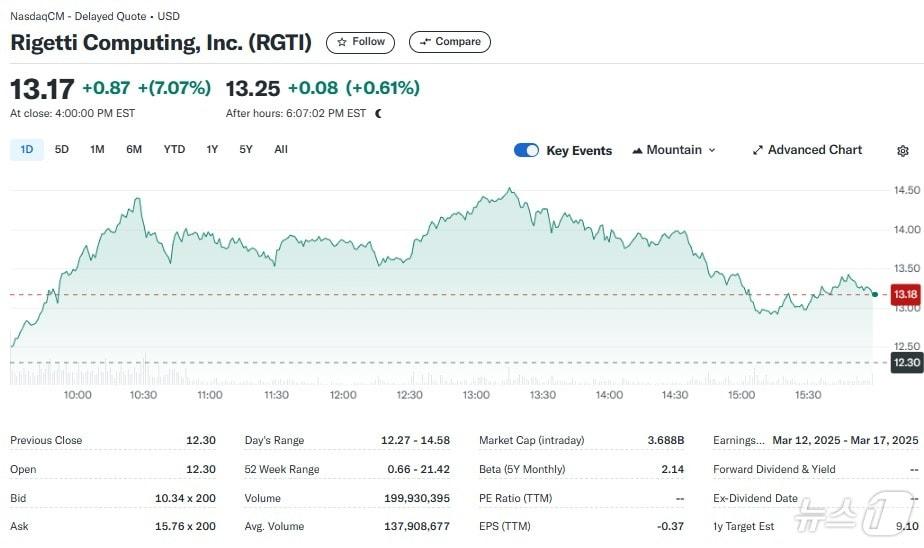
Task: Click the after-hours moon icon
Action: click(378, 114)
